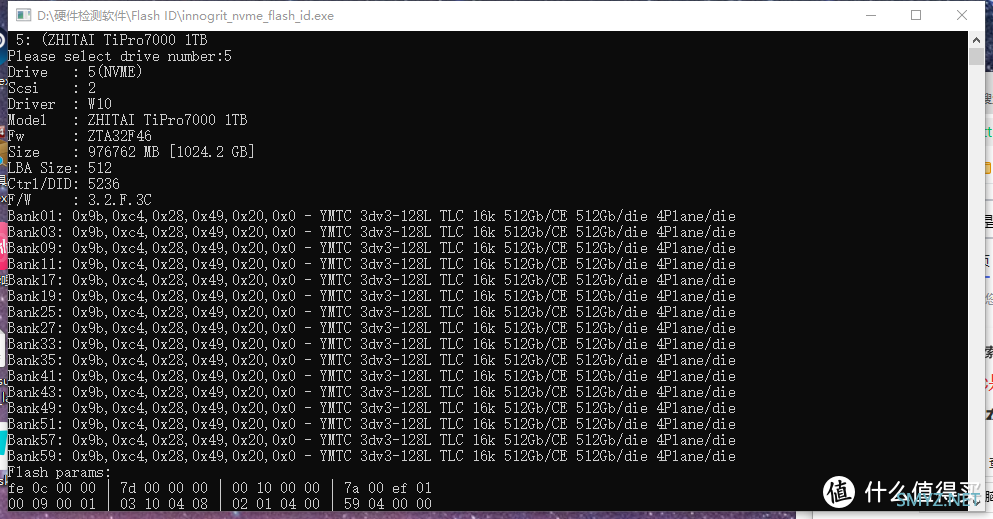This screenshot has width=993, height=519.
Task: Click the 'Ctrl/DID: 5236' line
Action: (63, 184)
